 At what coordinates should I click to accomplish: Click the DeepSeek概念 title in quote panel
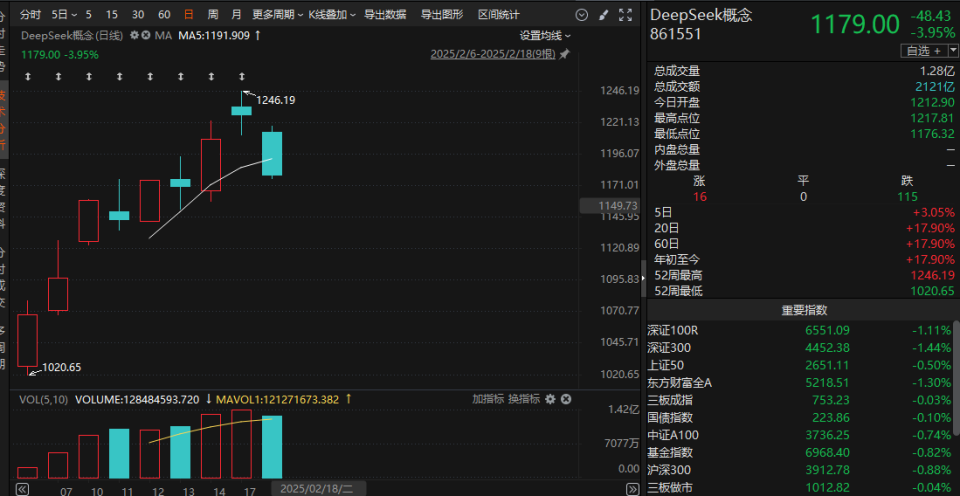click(x=701, y=15)
